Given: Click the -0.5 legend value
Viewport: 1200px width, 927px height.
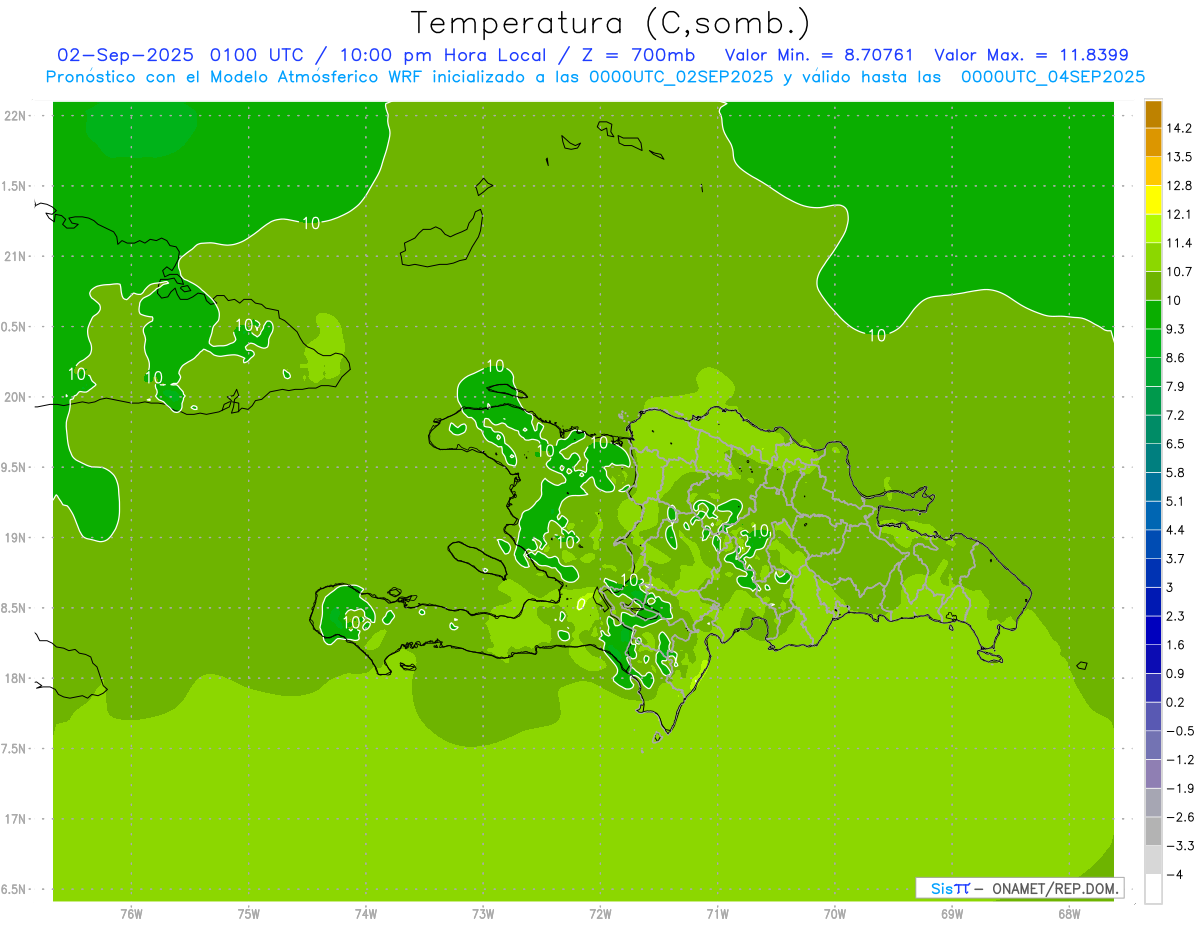Looking at the screenshot, I should (x=1179, y=731).
